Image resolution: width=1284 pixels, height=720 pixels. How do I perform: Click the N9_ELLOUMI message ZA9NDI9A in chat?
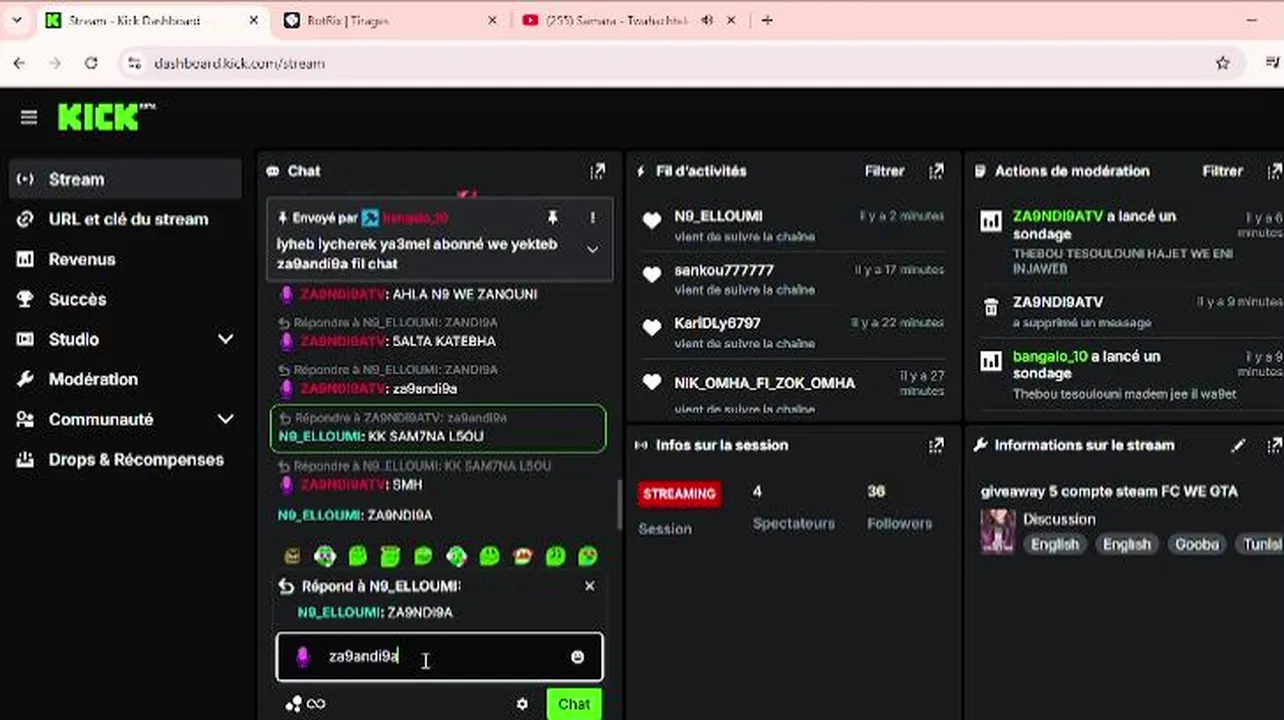tap(355, 515)
